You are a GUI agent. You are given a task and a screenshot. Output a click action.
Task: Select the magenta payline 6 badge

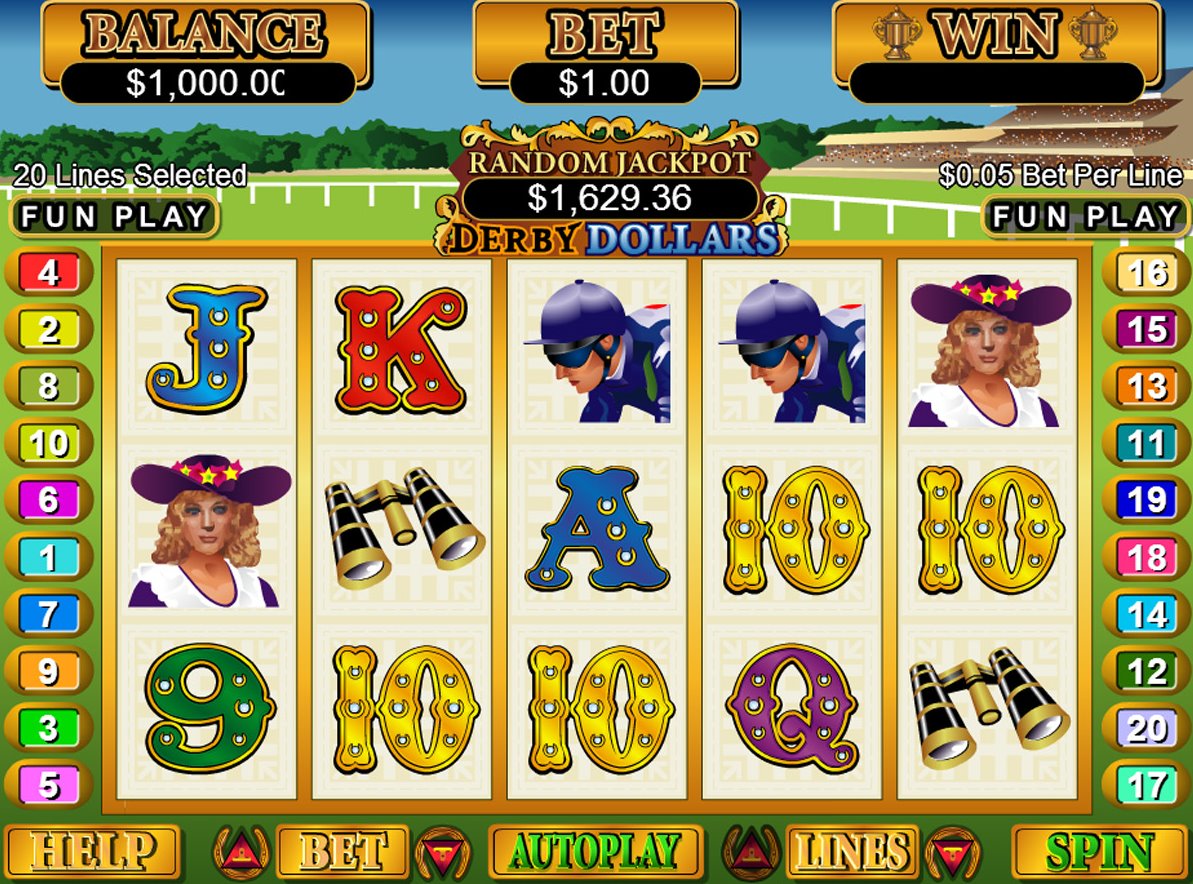point(49,500)
